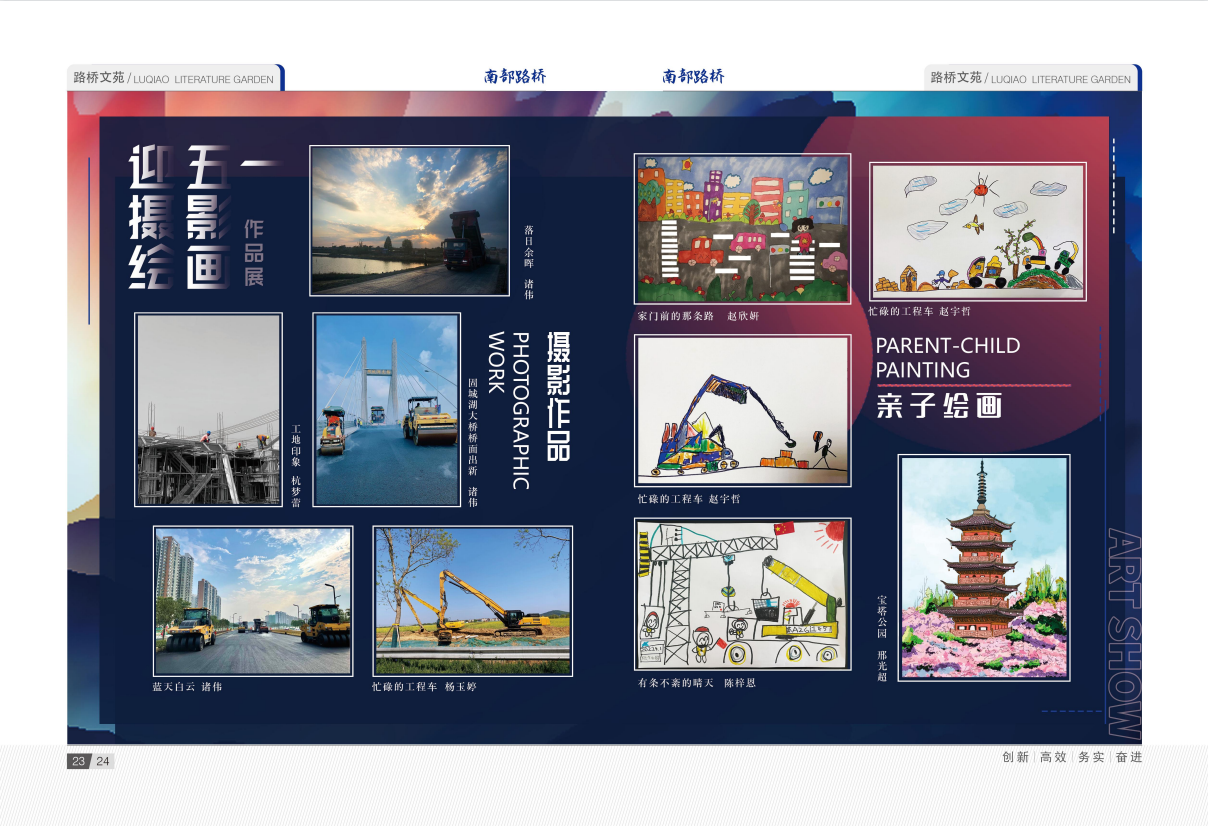The image size is (1208, 826).
Task: Click page number 24
Action: point(103,761)
